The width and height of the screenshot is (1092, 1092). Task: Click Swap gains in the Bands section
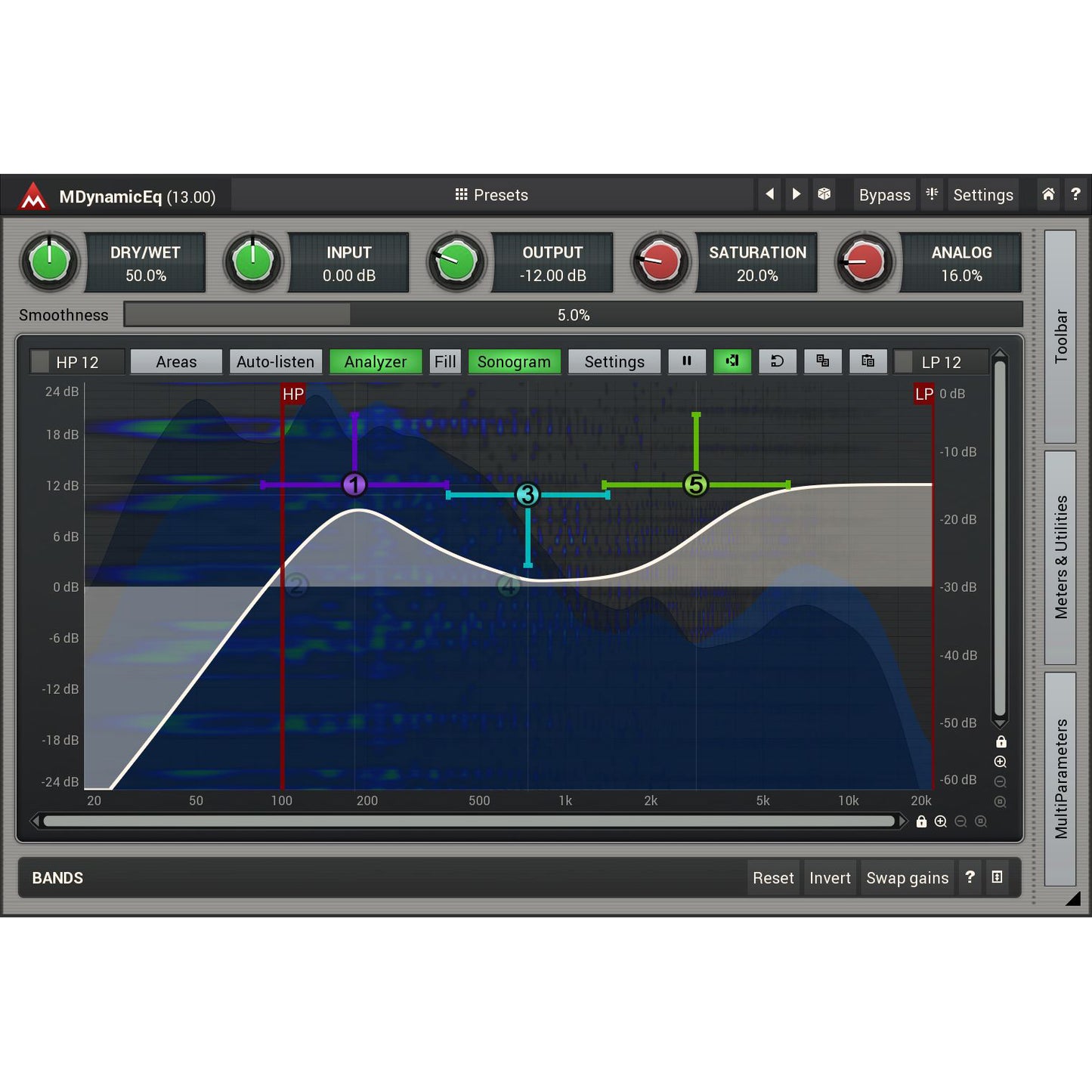click(908, 877)
